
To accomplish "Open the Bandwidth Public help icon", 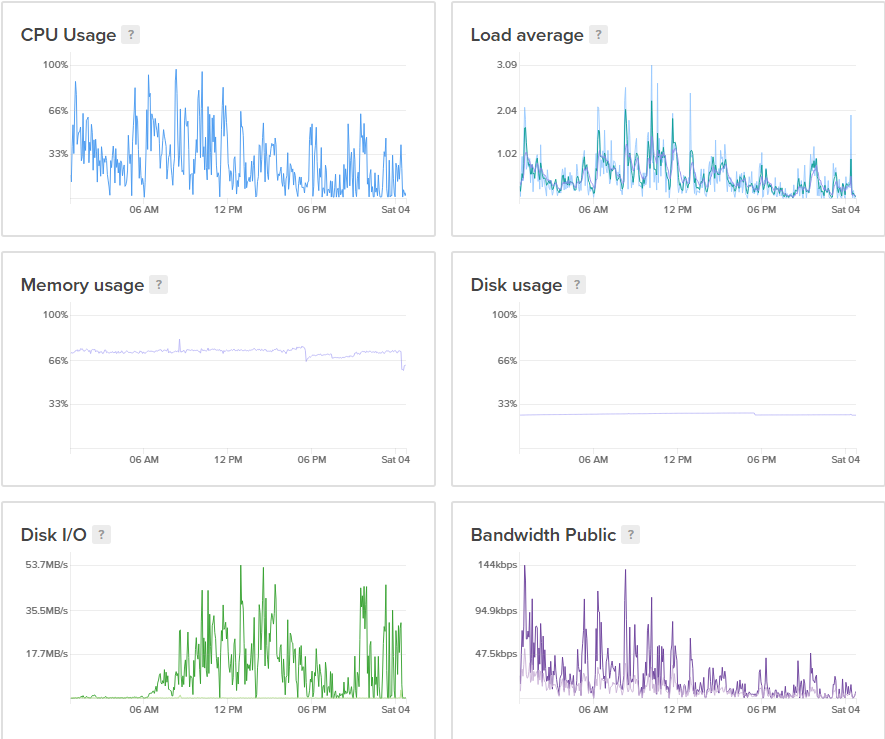I will 631,535.
